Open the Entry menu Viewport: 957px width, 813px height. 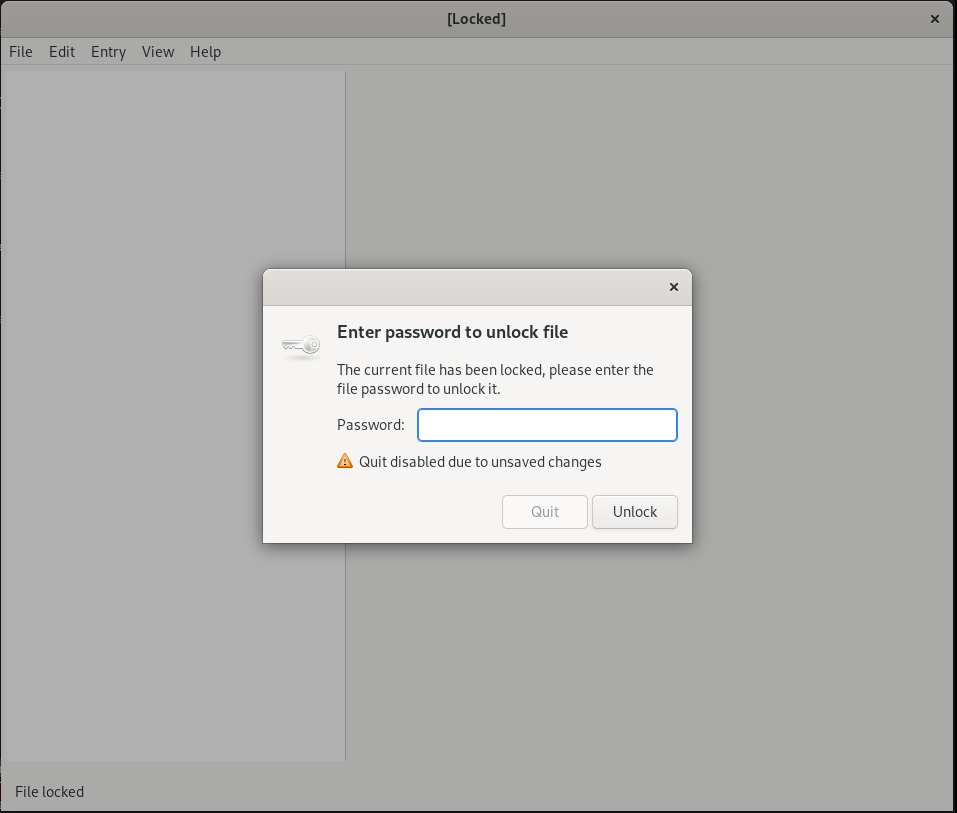(108, 52)
